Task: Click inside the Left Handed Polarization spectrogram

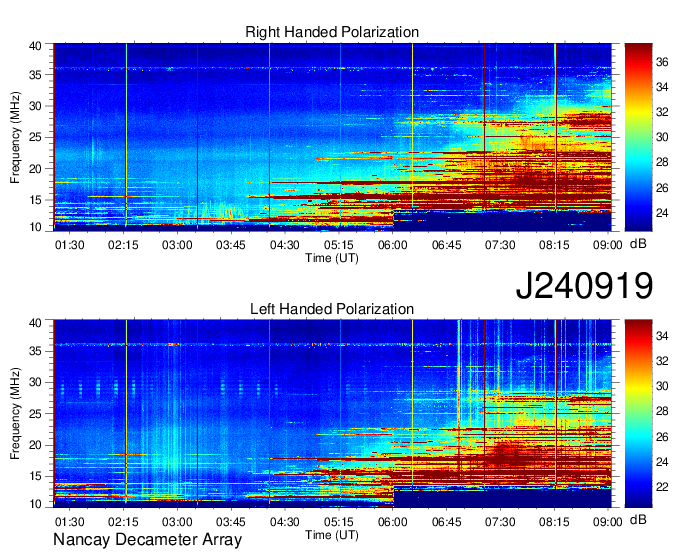Action: tap(333, 414)
